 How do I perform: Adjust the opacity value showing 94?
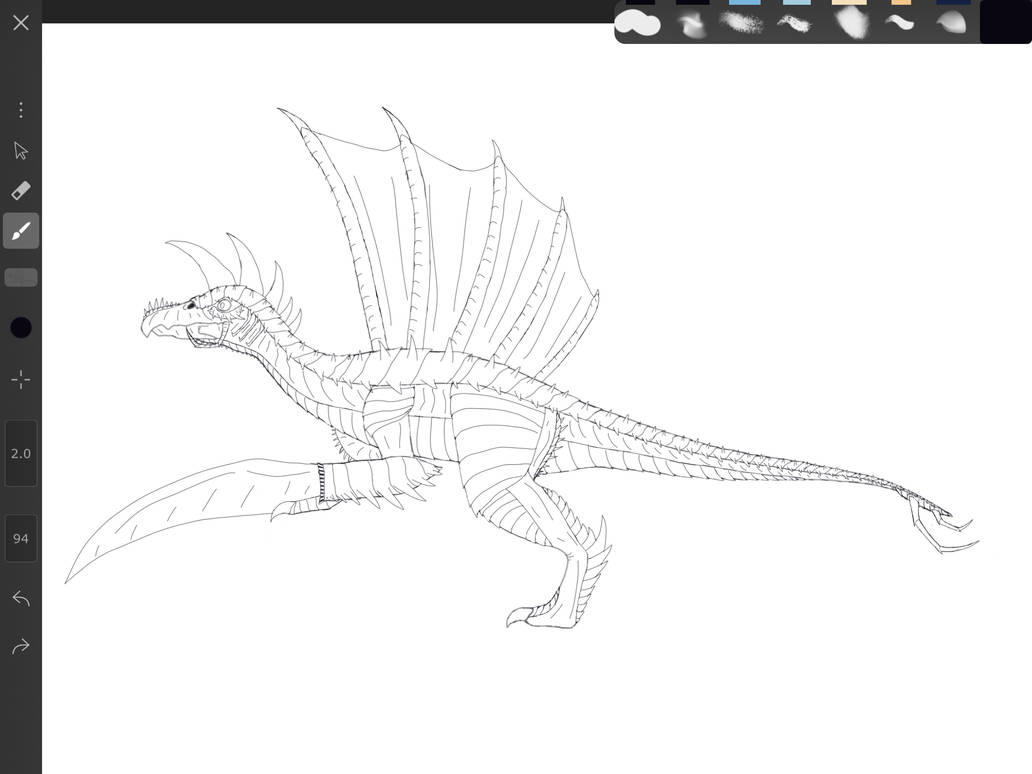(21, 538)
